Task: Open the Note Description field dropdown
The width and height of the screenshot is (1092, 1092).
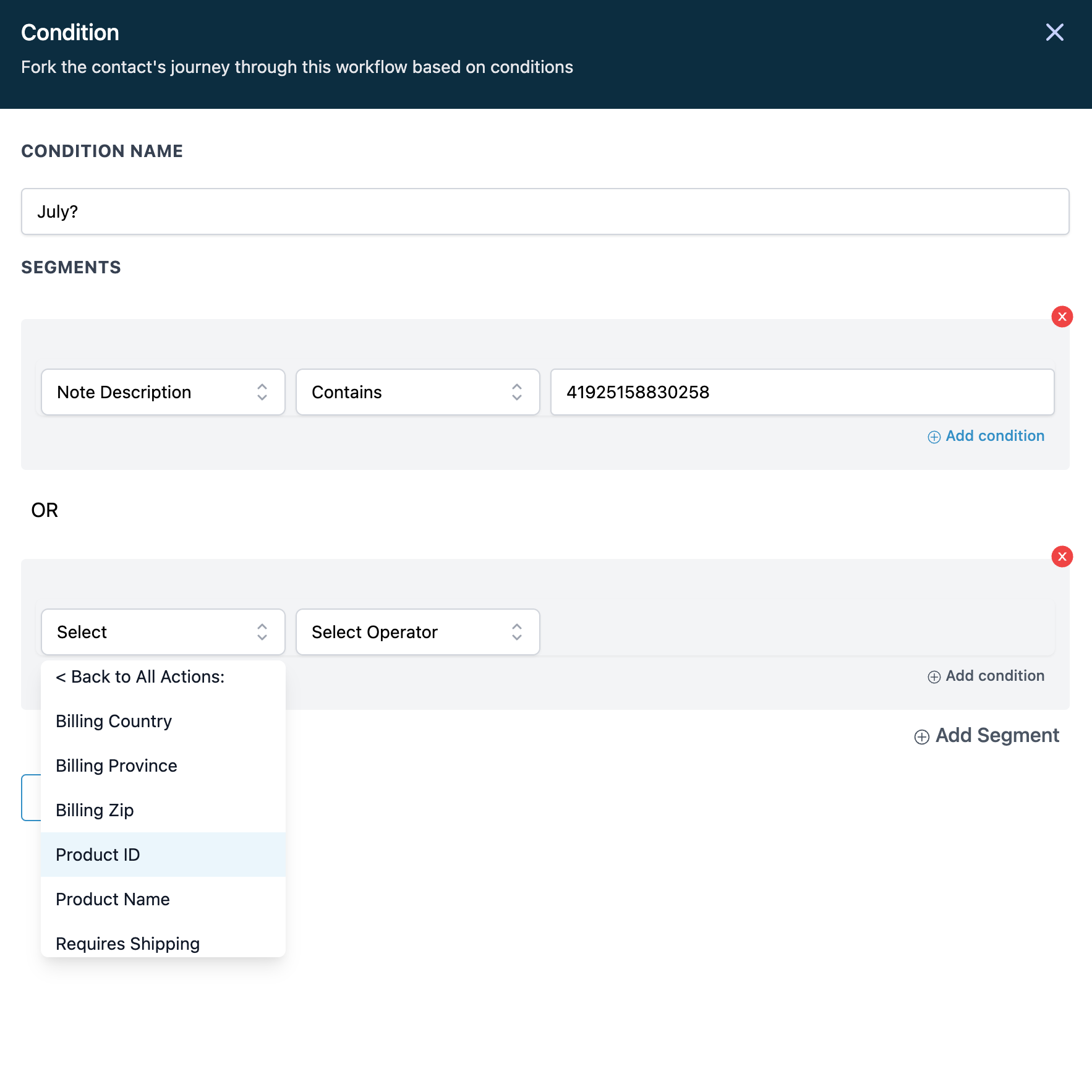Action: [163, 392]
